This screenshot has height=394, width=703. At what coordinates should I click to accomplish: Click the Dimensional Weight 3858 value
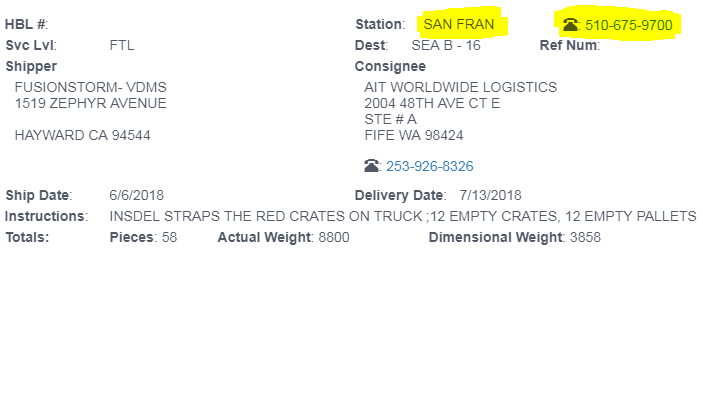click(x=585, y=237)
